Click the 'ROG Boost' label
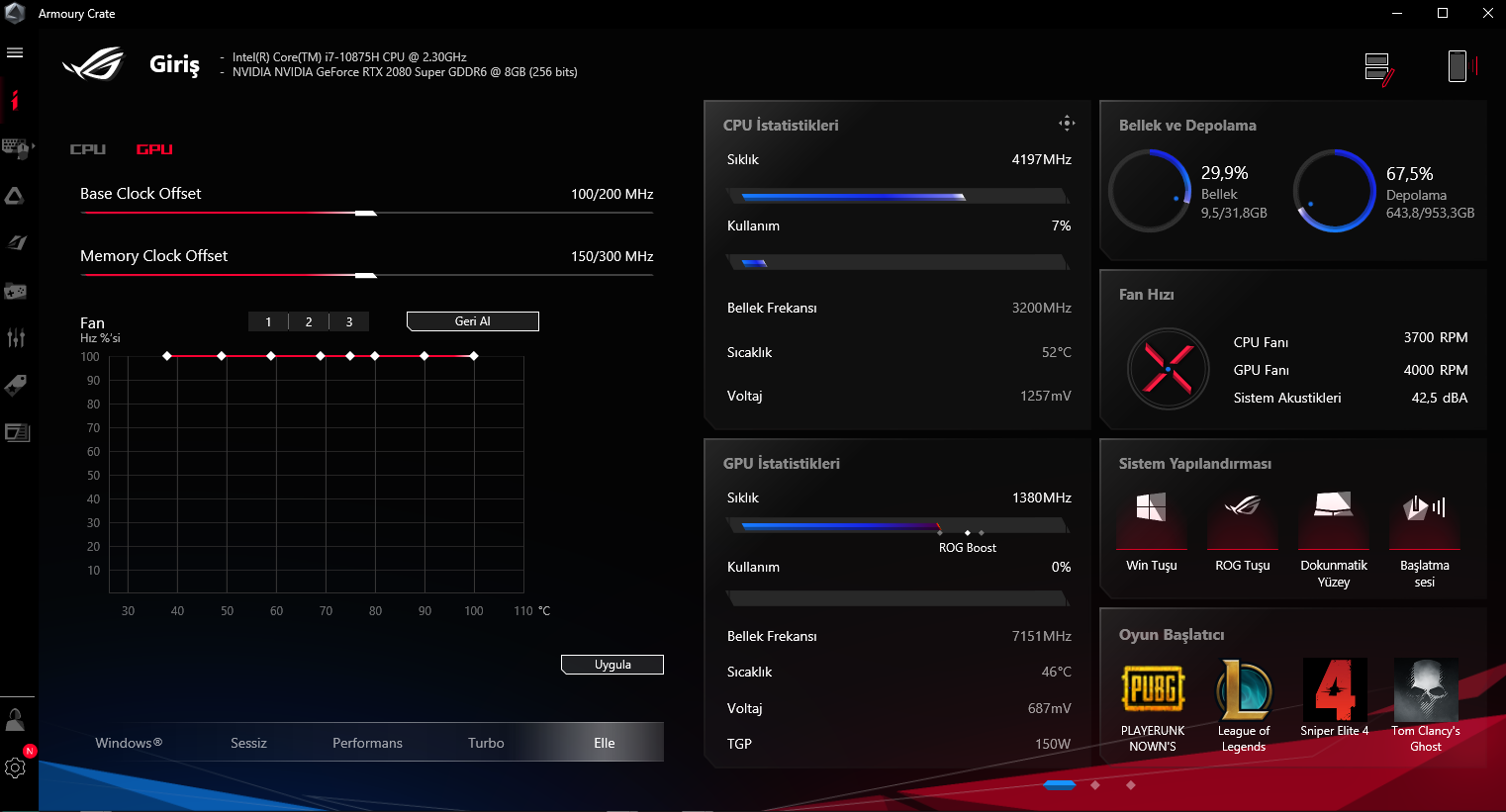This screenshot has width=1506, height=812. point(968,548)
